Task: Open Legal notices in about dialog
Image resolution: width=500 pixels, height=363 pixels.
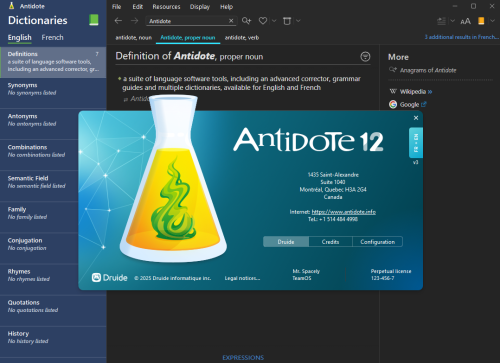Action: point(242,278)
